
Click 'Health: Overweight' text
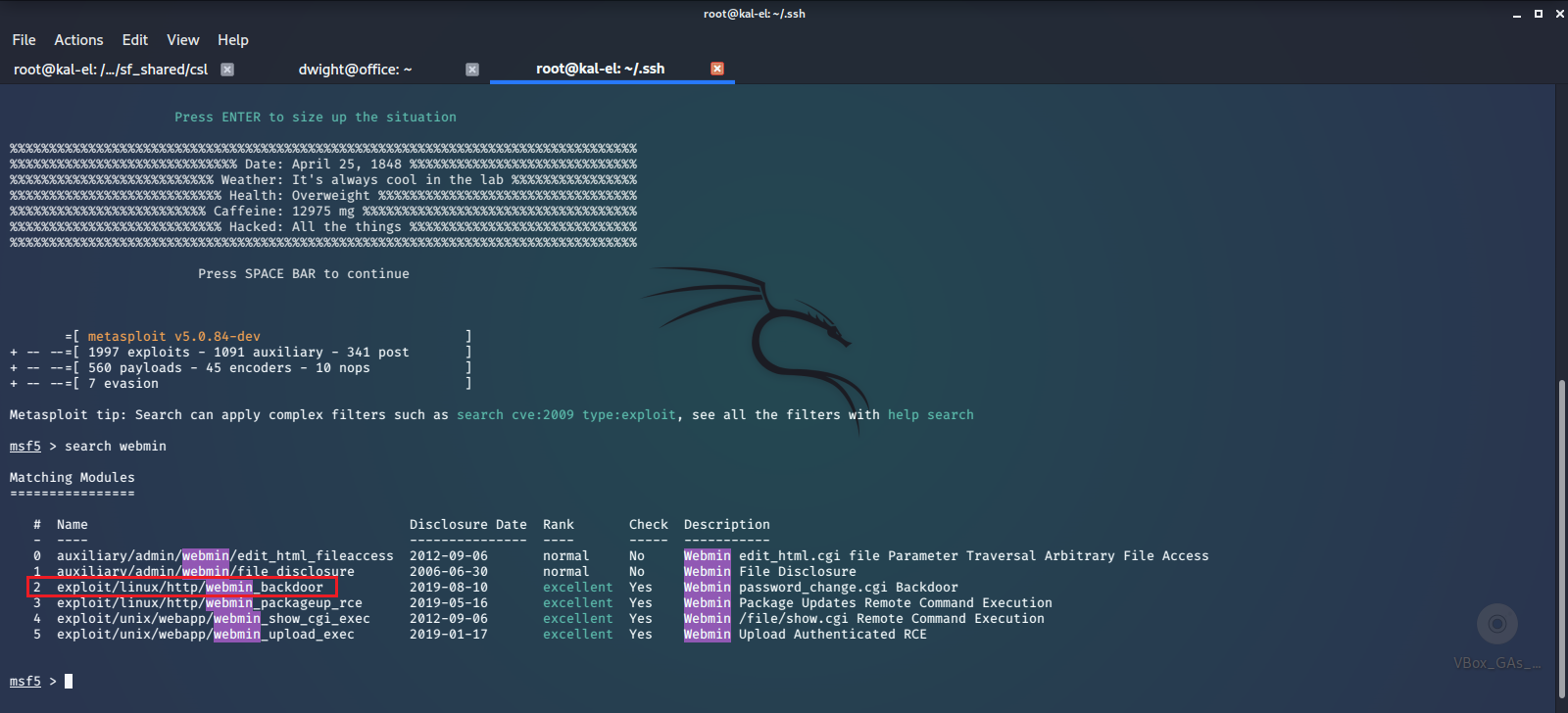[x=300, y=195]
